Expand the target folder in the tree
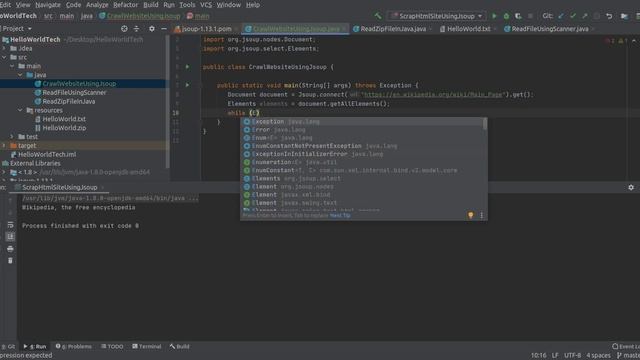 coord(4,146)
